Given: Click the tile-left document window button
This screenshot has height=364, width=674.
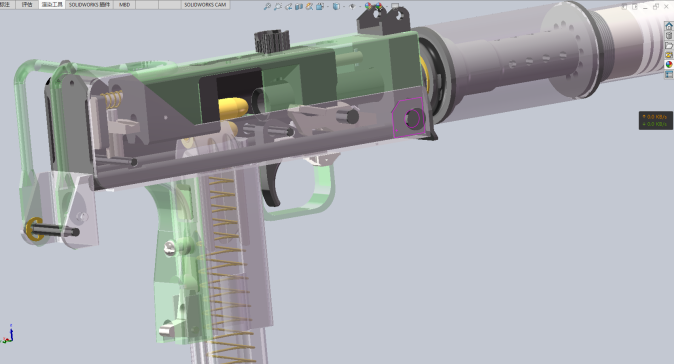Looking at the screenshot, I should point(624,7).
